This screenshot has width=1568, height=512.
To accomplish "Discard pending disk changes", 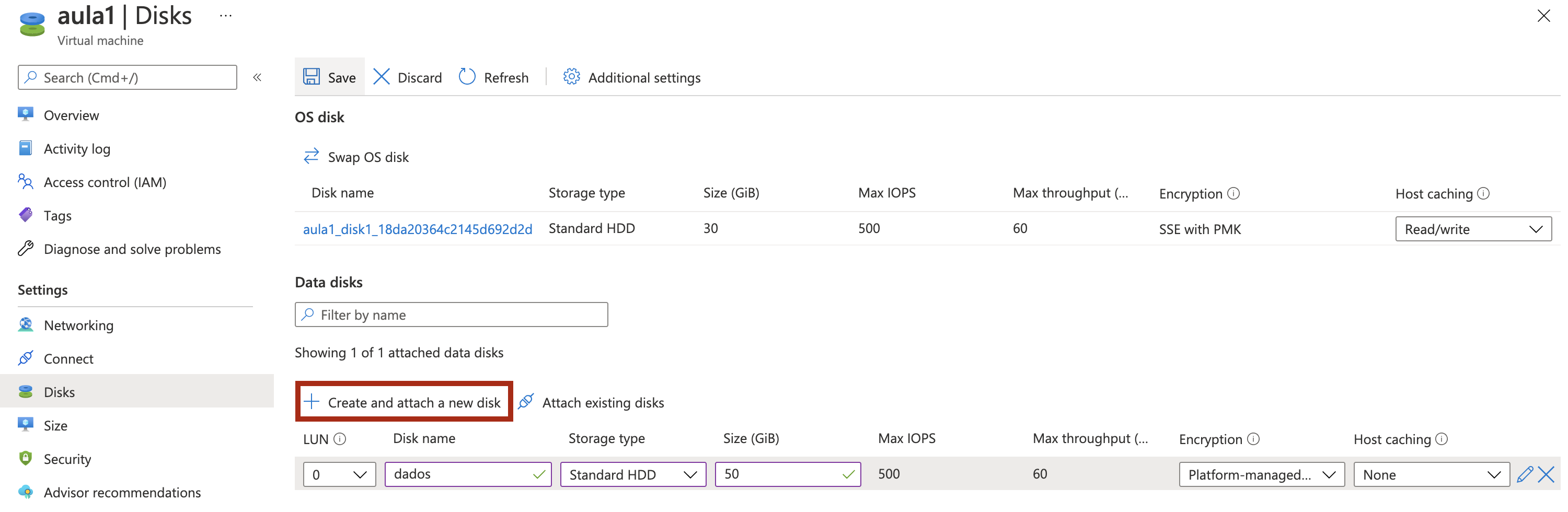I will [407, 77].
